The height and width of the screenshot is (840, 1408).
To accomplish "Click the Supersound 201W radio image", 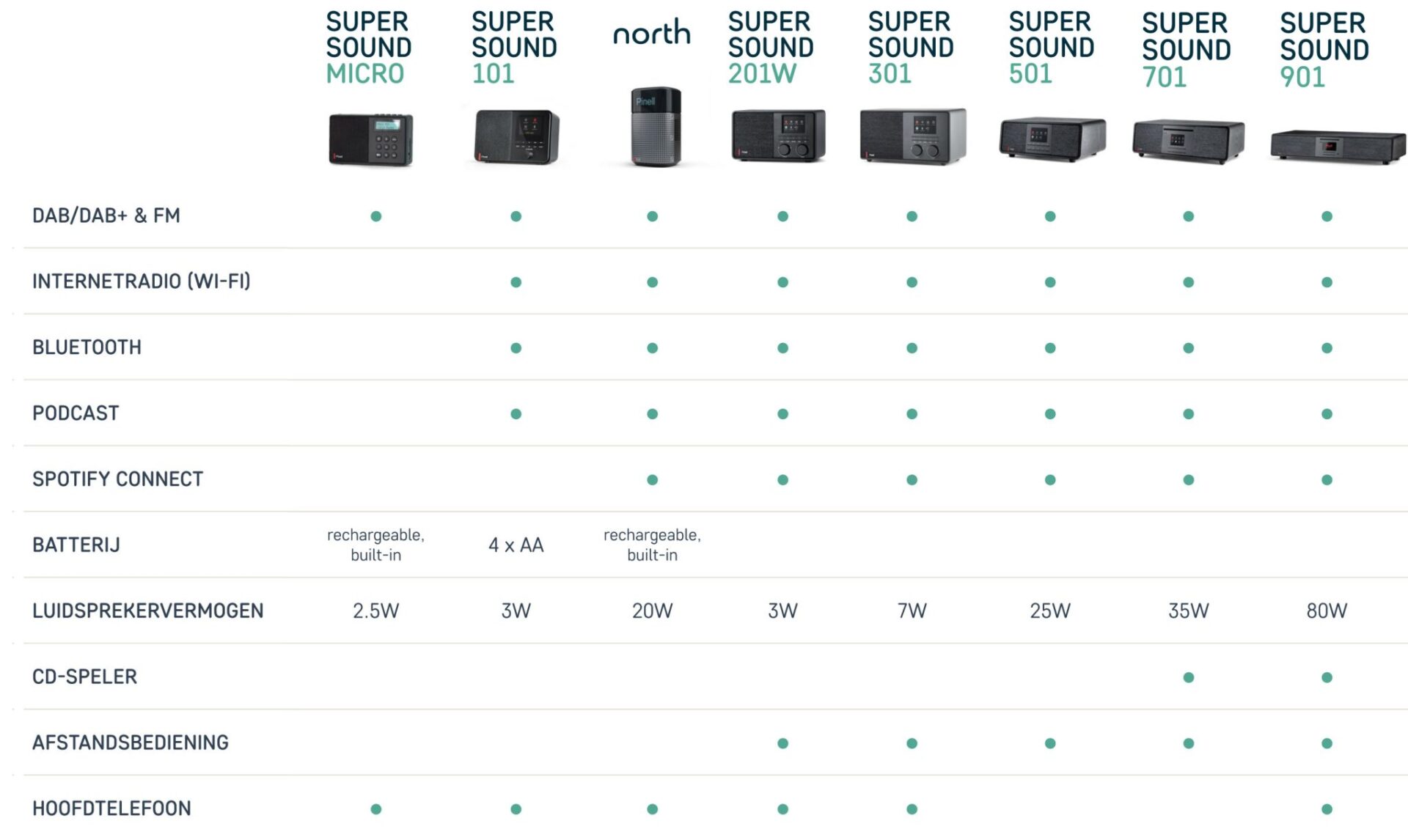I will (x=778, y=136).
